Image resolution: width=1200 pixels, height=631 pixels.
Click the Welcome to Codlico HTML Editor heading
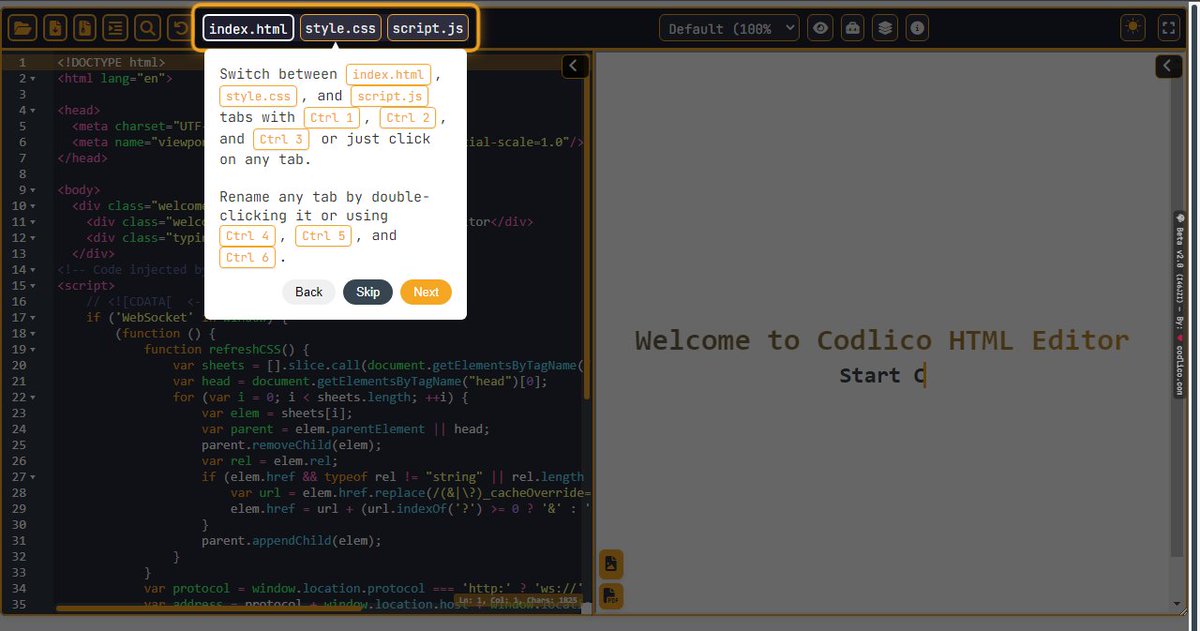click(882, 341)
